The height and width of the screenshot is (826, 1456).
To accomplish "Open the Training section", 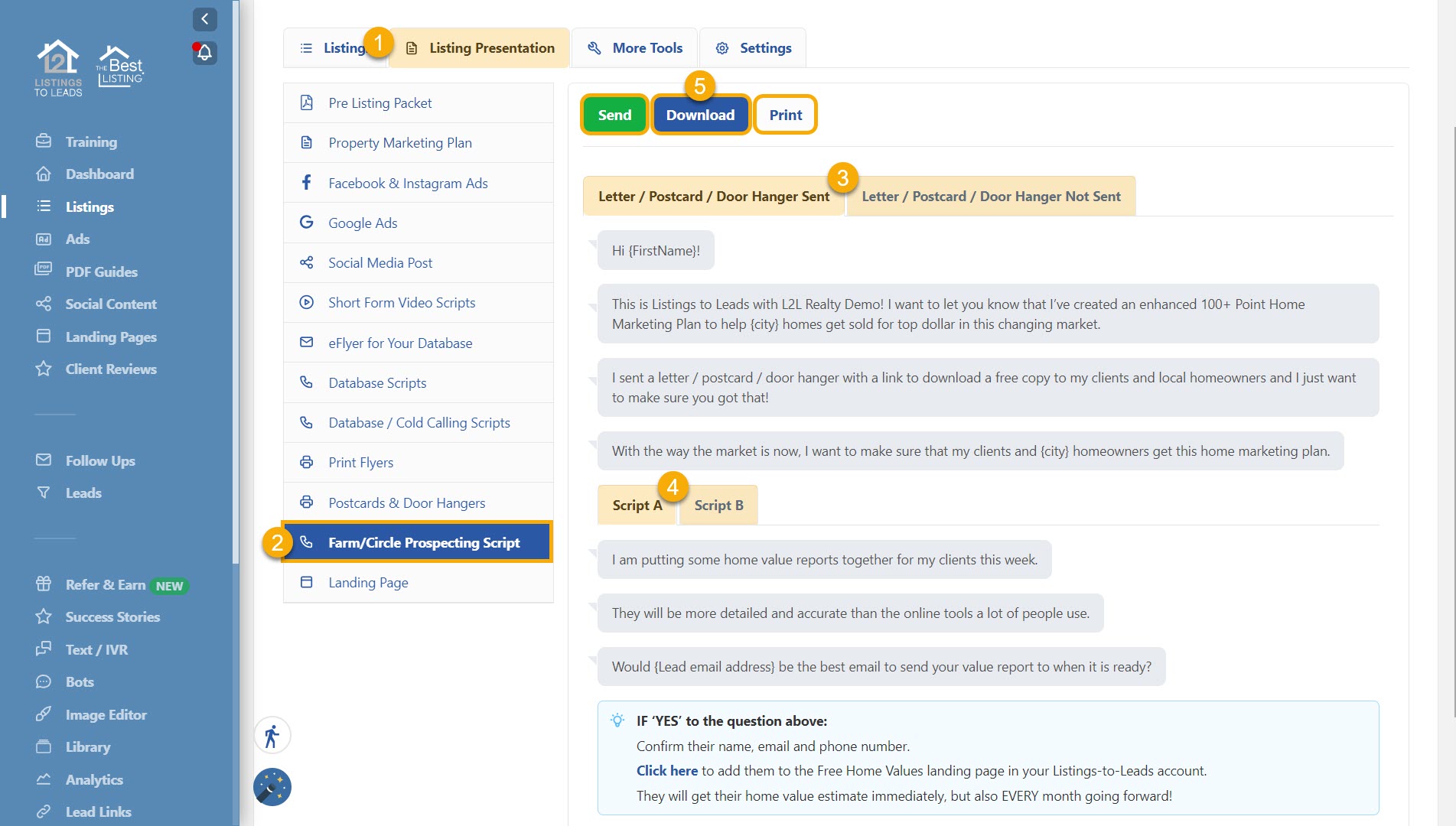I will coord(92,141).
